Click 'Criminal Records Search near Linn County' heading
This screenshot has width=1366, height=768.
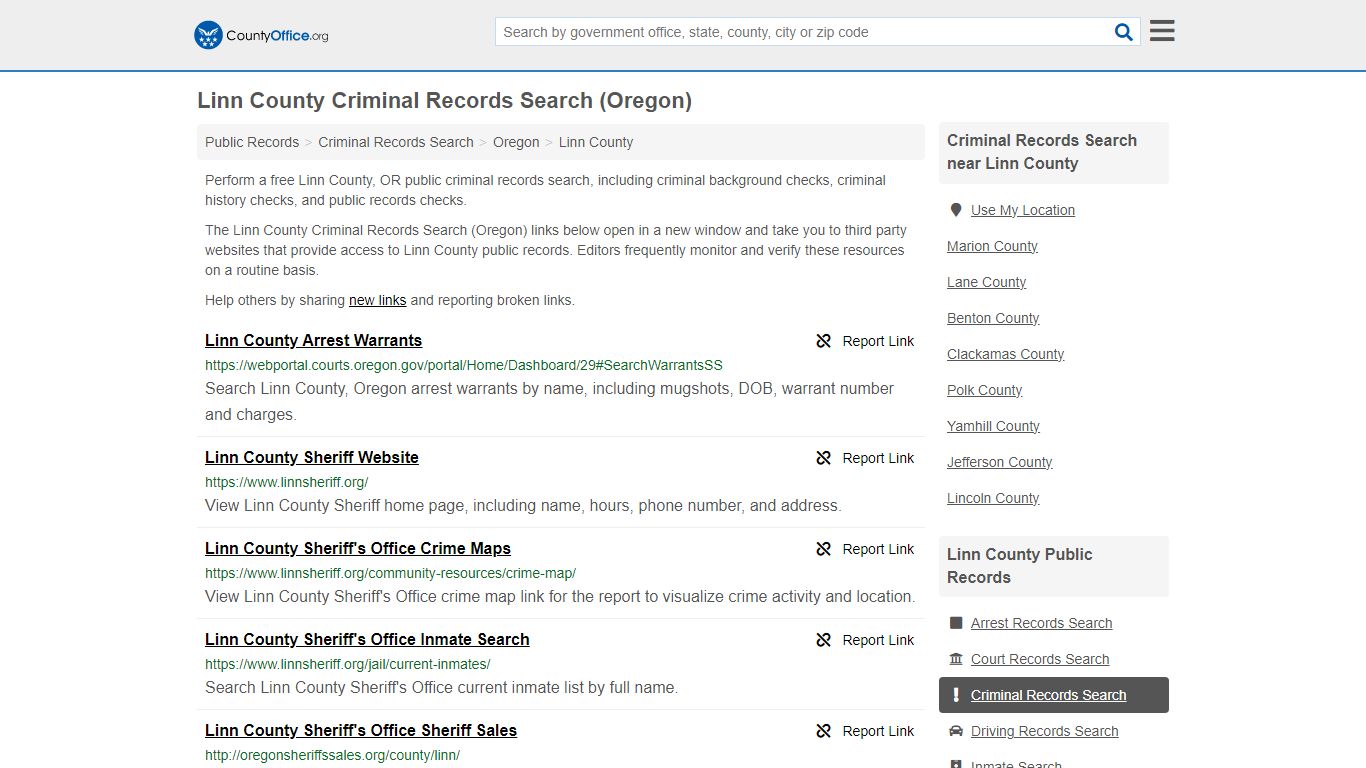pyautogui.click(x=1042, y=152)
